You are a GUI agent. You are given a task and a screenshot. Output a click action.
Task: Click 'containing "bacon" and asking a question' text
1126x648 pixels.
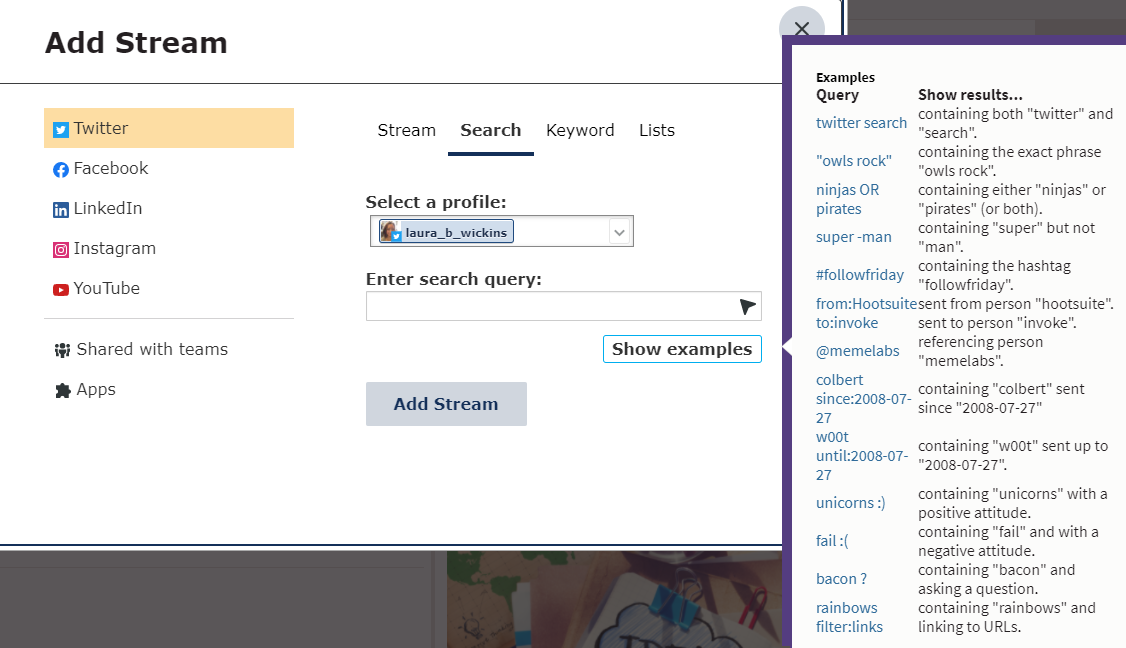(997, 579)
